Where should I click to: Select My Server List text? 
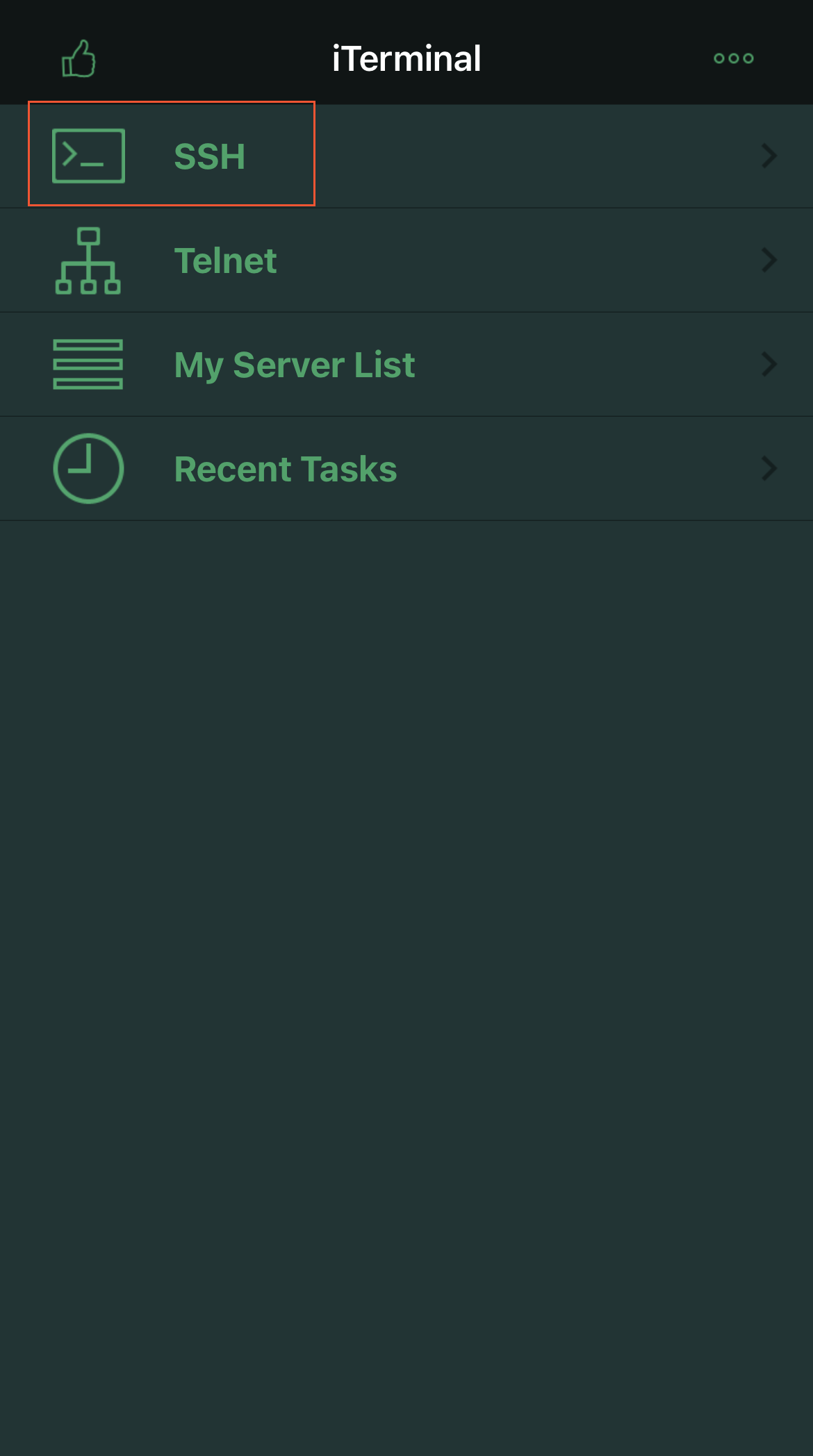[x=295, y=365]
